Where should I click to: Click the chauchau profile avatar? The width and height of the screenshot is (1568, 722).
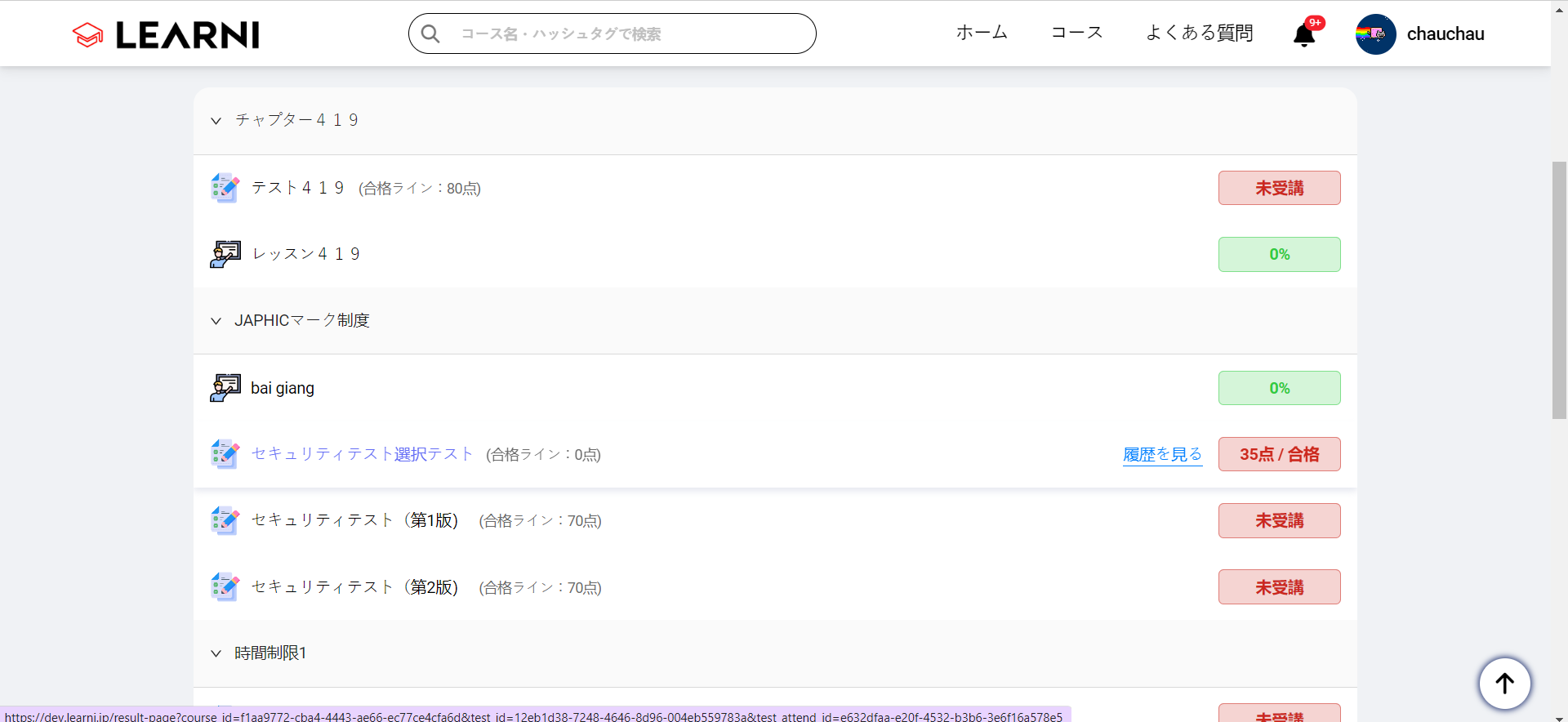(1376, 34)
